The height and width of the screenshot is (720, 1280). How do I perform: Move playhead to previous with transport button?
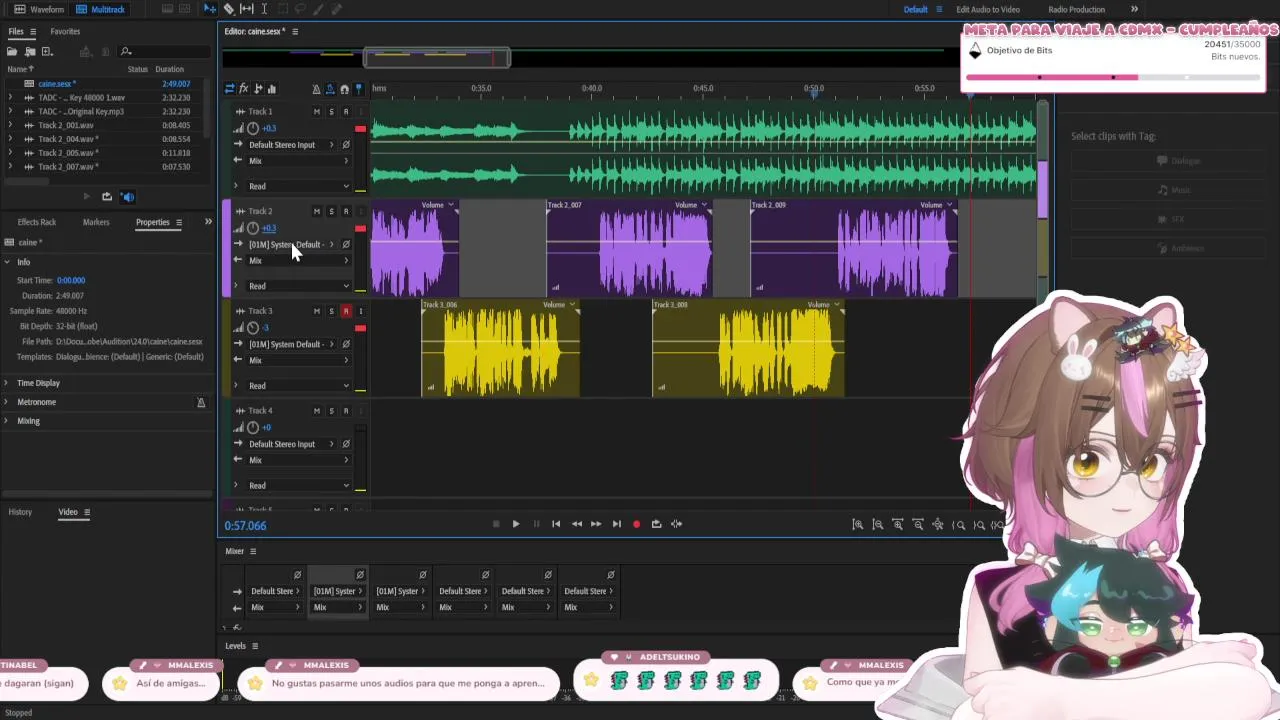click(x=556, y=524)
